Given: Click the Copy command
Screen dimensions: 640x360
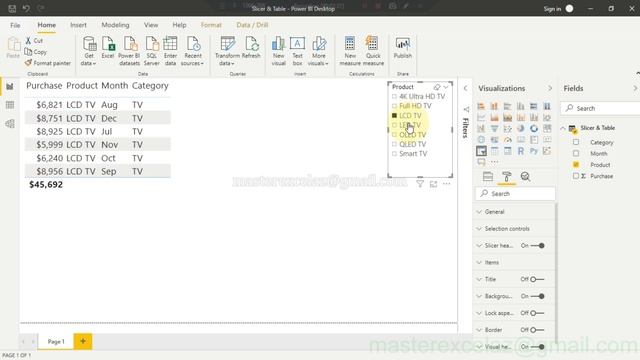Looking at the screenshot, I should click(36, 52).
